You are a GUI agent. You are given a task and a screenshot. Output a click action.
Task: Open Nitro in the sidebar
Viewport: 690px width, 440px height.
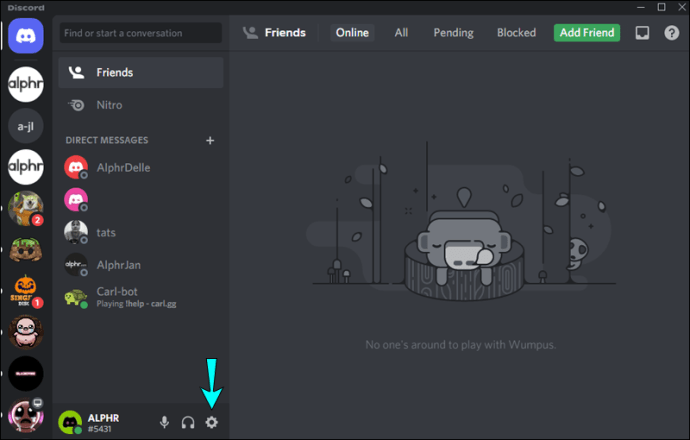pyautogui.click(x=141, y=105)
